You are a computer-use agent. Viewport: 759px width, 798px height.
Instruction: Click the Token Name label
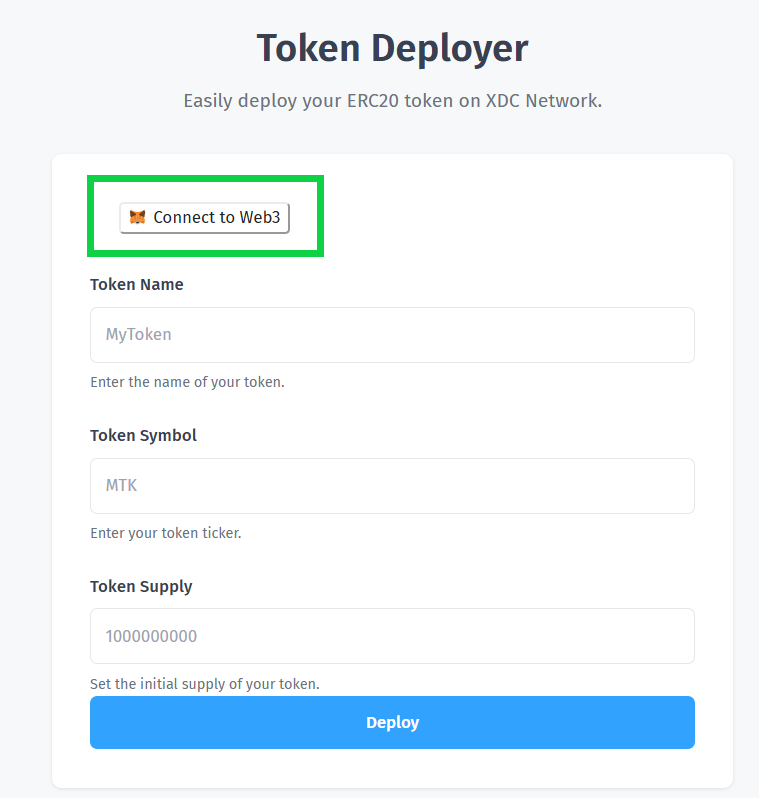tap(137, 284)
